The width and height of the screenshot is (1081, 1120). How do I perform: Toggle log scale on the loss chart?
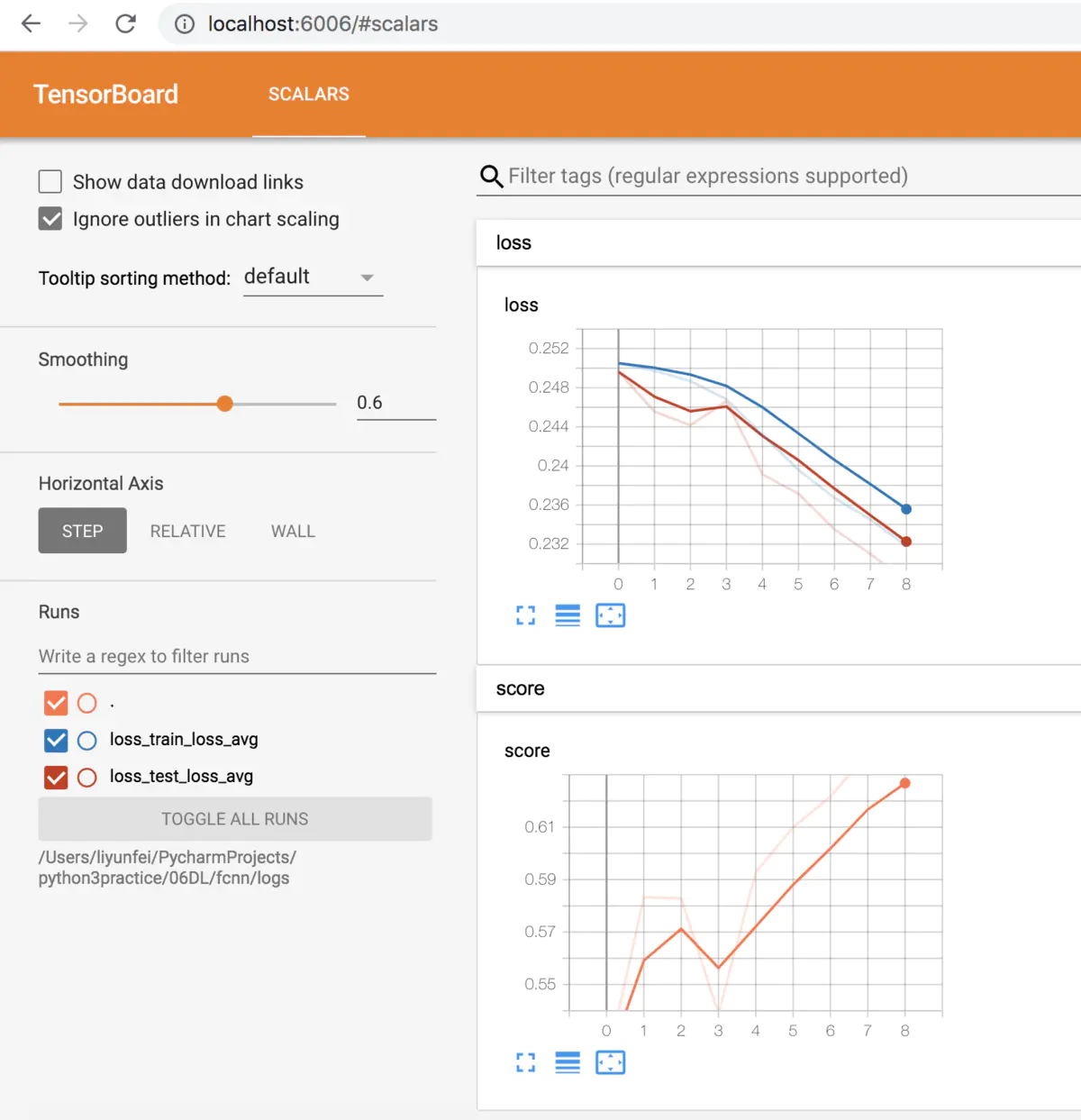pyautogui.click(x=568, y=615)
